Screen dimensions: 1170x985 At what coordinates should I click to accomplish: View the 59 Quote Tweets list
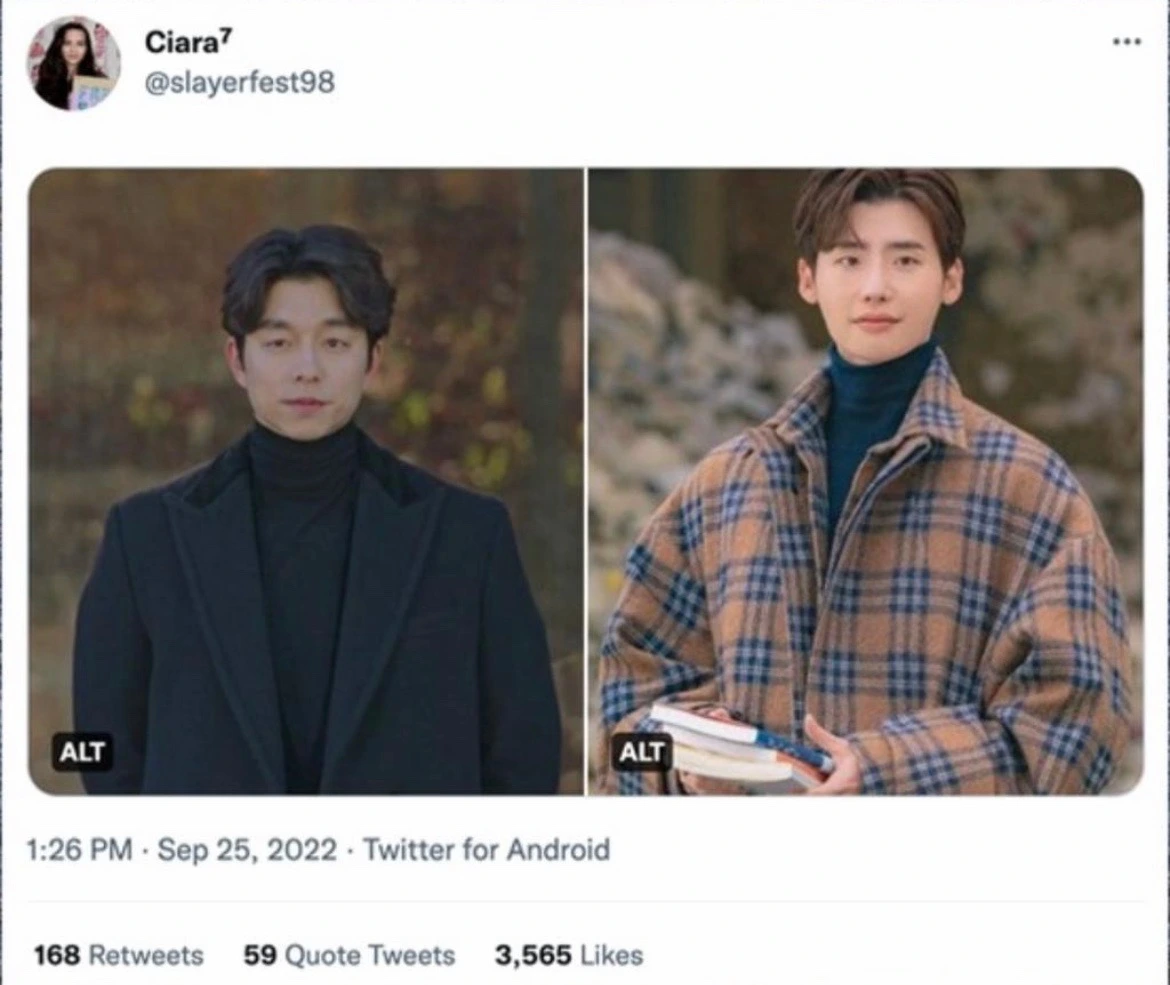pos(349,955)
